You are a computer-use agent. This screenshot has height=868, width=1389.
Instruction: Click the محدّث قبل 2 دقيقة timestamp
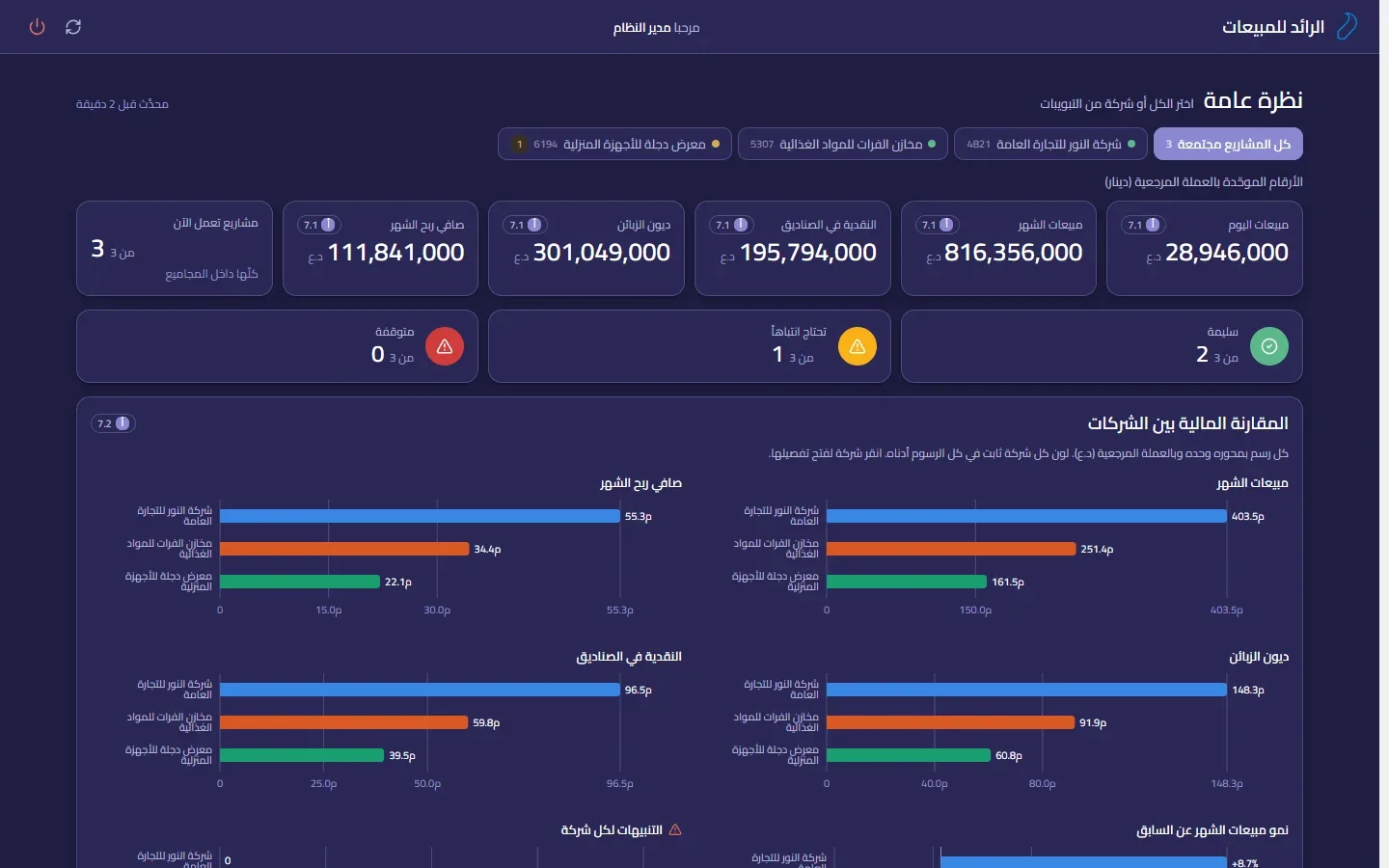[123, 104]
